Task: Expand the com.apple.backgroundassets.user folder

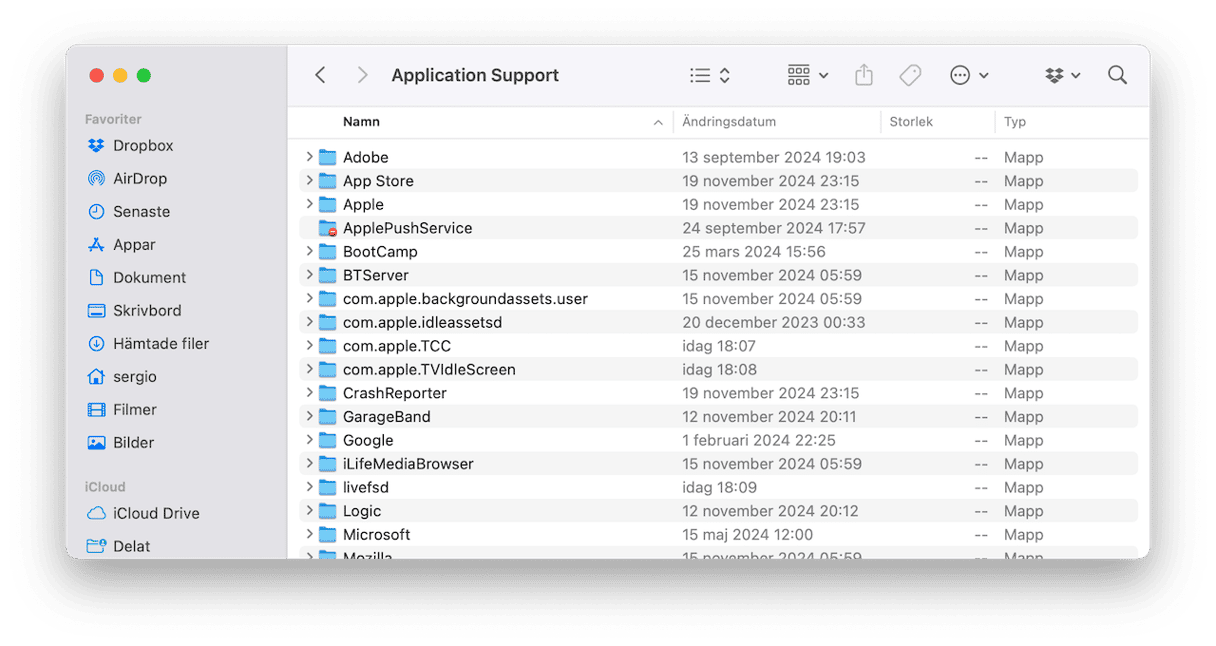Action: pos(309,299)
